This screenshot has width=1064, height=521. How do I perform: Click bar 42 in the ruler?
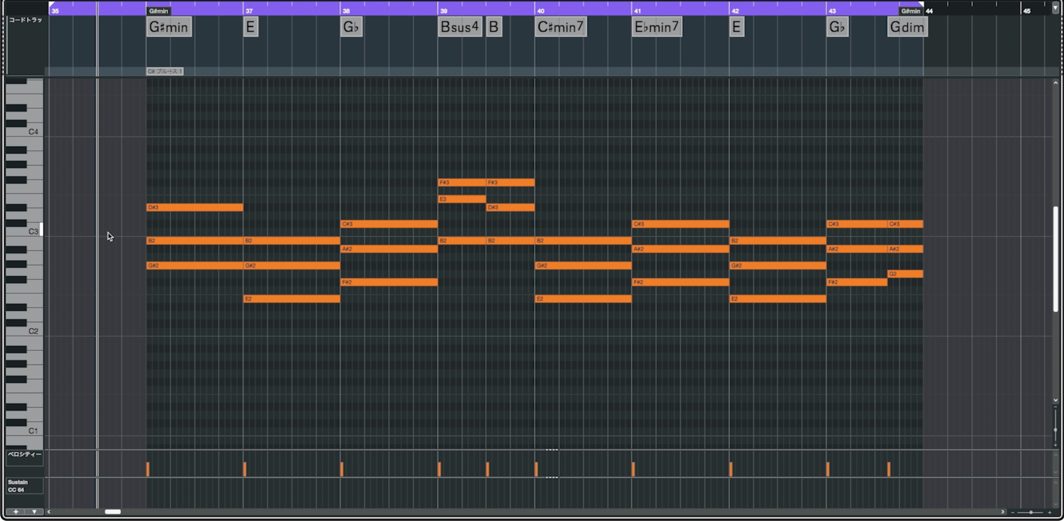pyautogui.click(x=735, y=11)
